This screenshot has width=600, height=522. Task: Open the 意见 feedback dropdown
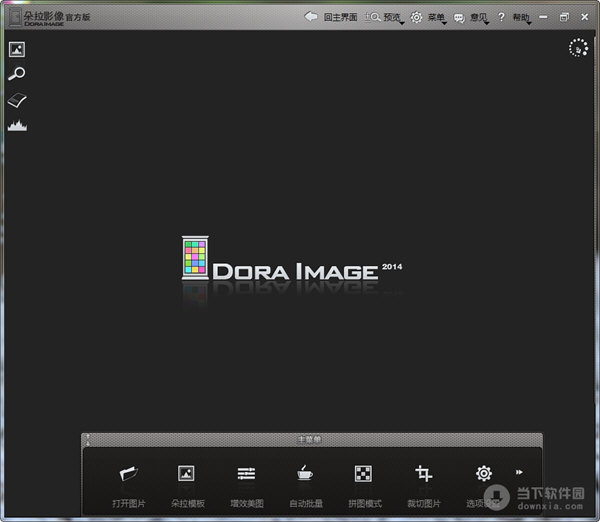pyautogui.click(x=471, y=18)
